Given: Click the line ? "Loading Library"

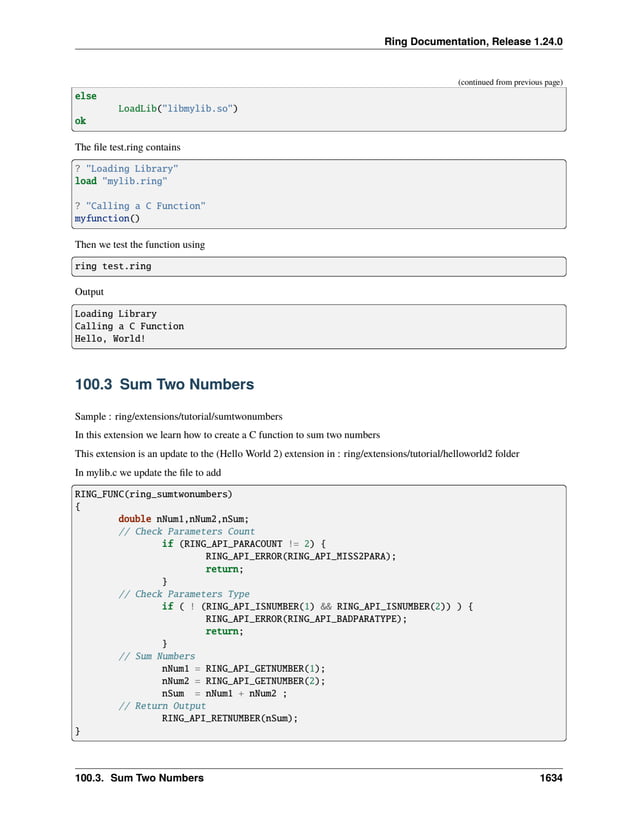Looking at the screenshot, I should pyautogui.click(x=126, y=168).
